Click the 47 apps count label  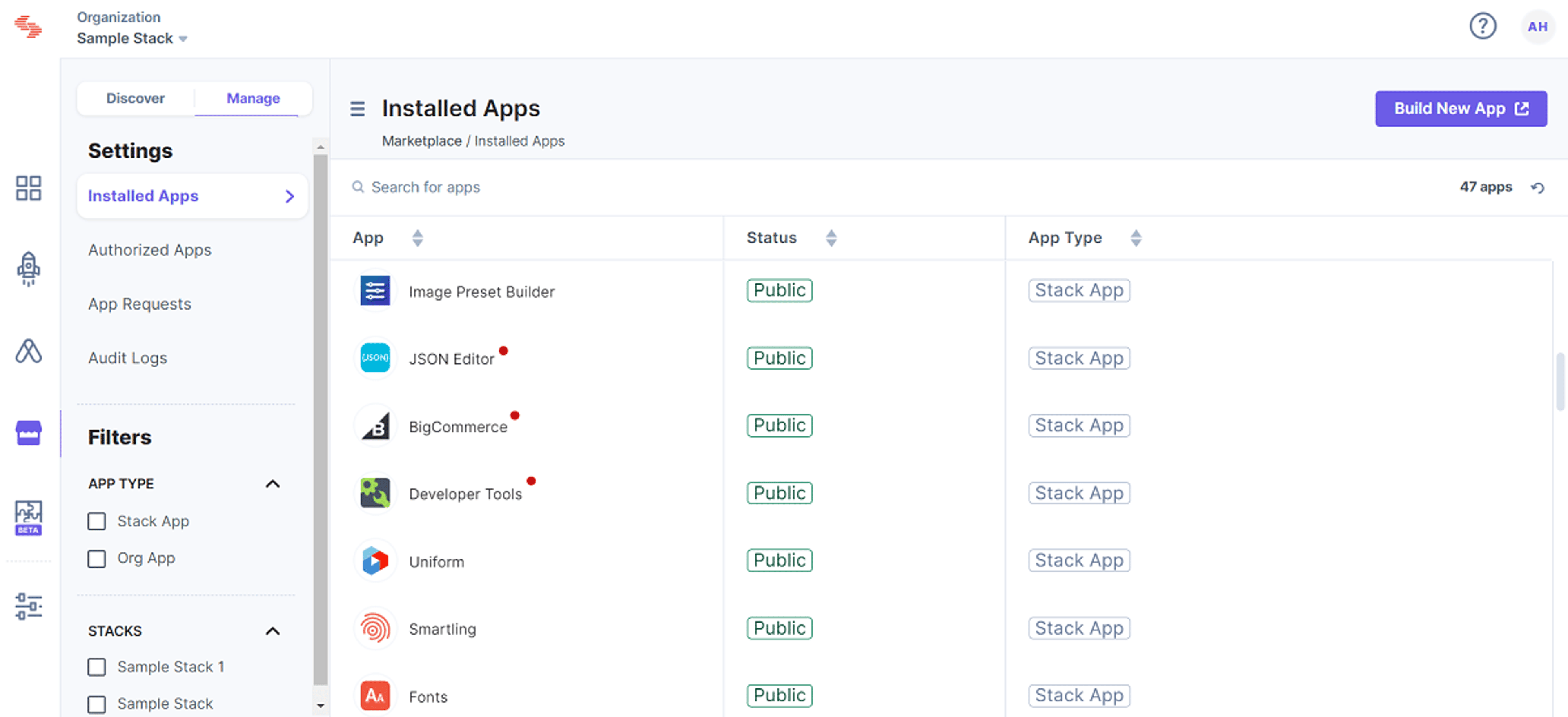click(x=1485, y=187)
